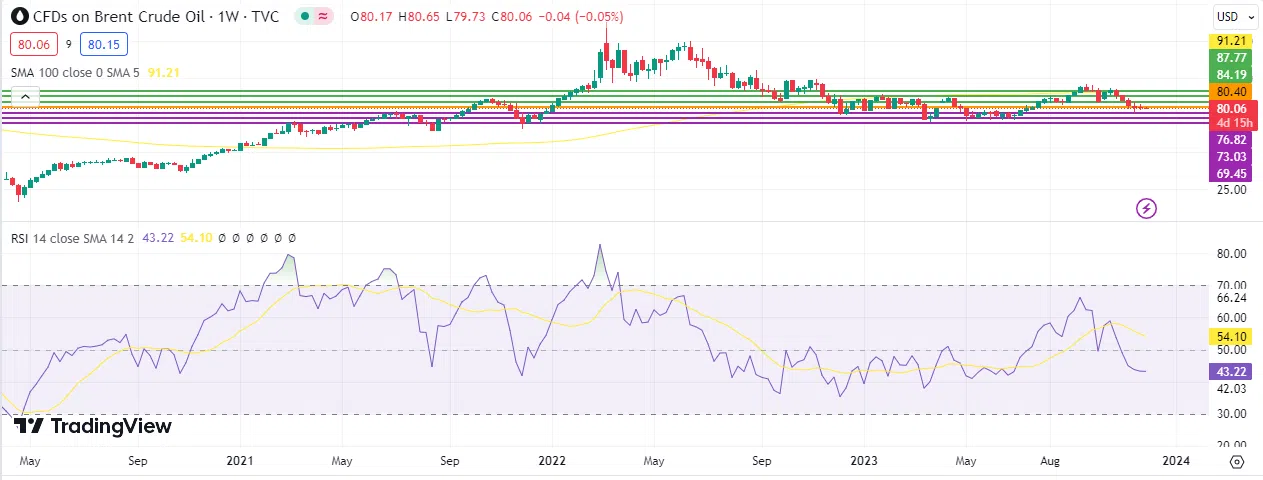Click the green market status dot
The width and height of the screenshot is (1263, 480).
pos(304,17)
